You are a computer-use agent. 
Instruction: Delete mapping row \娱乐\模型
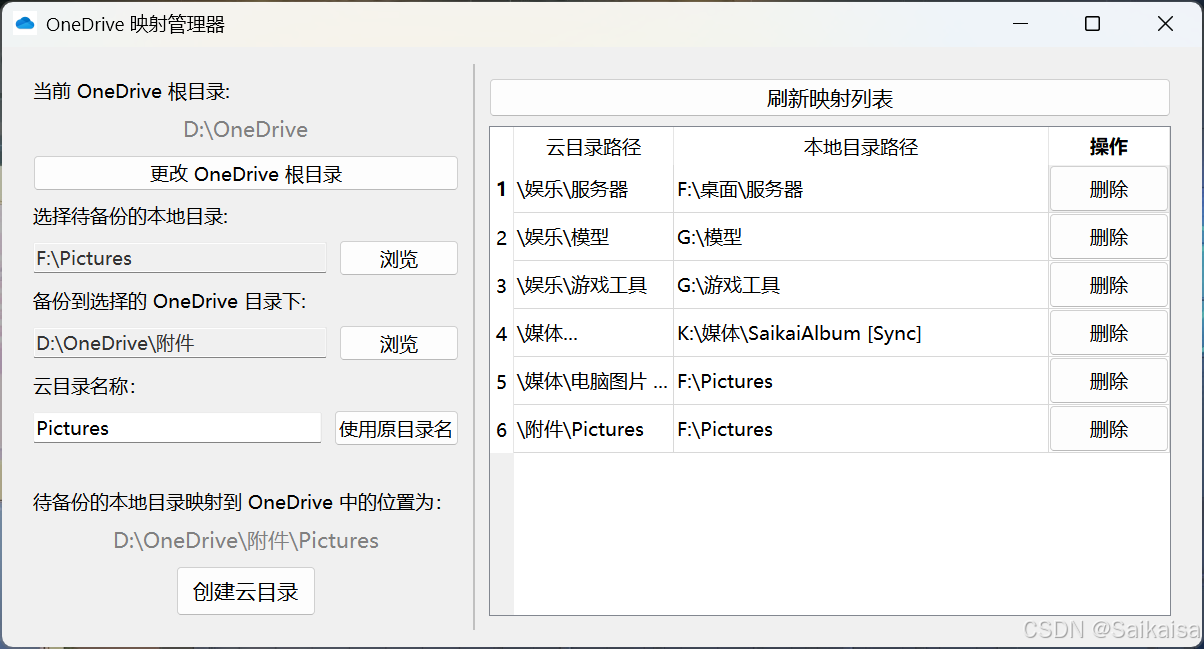click(x=1109, y=237)
